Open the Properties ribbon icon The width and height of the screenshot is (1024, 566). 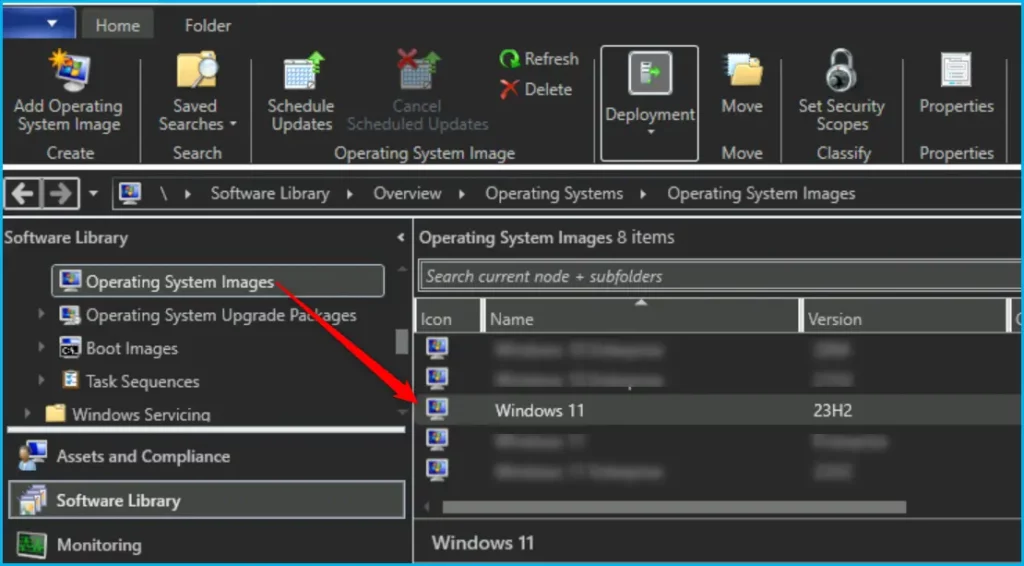pyautogui.click(x=956, y=71)
